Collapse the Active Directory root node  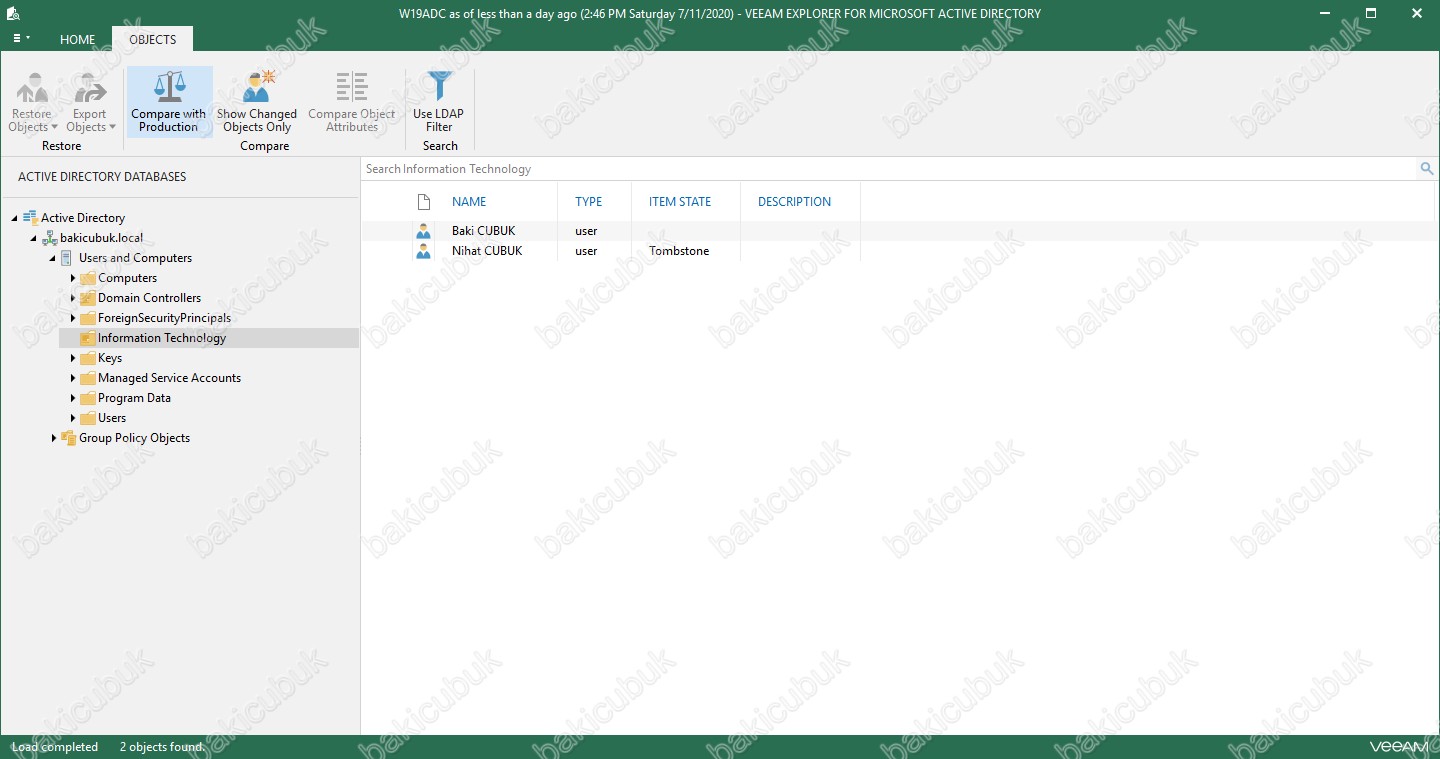pos(14,218)
